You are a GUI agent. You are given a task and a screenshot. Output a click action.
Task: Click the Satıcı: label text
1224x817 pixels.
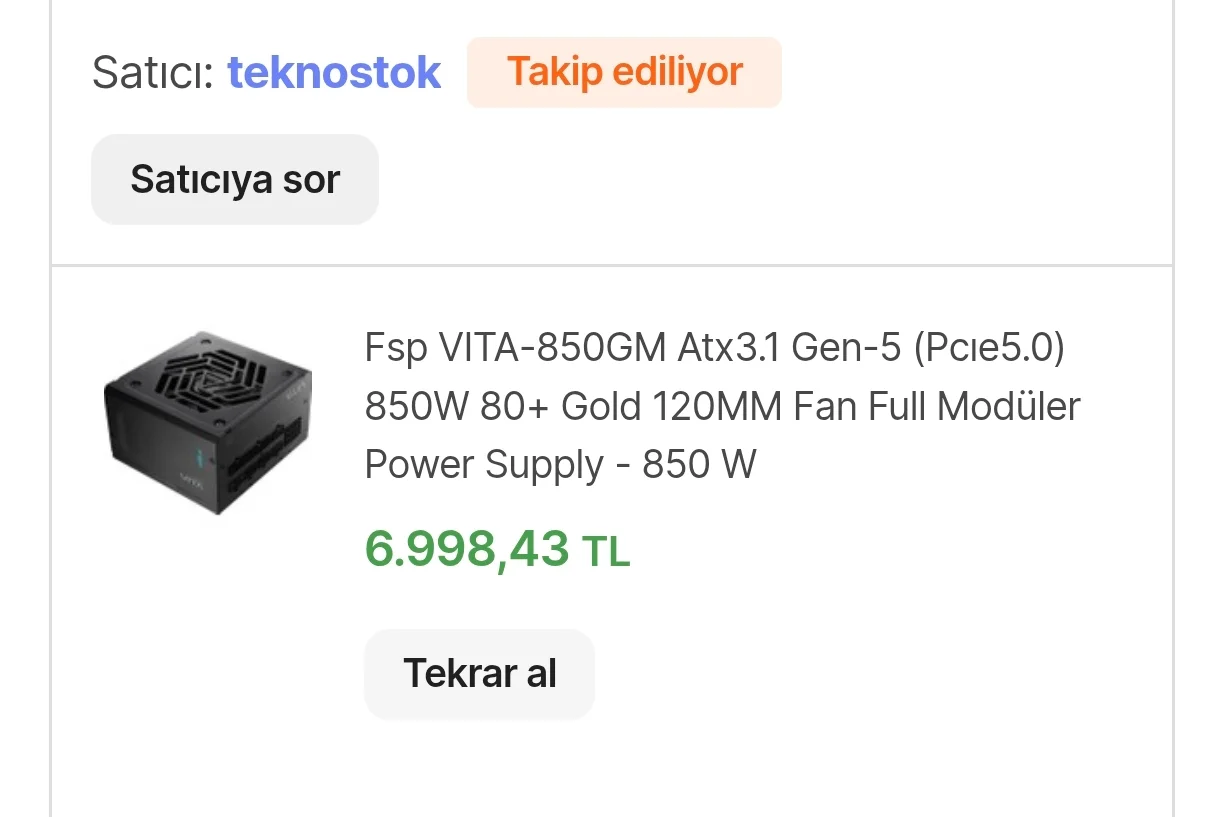[x=153, y=73]
